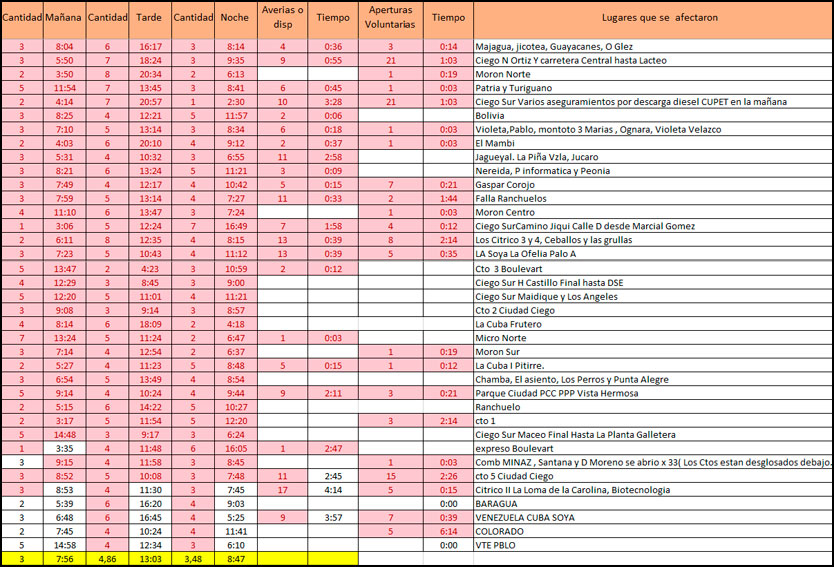Viewport: 834px width, 567px height.
Task: Select the 'Micro Norte' cell
Action: (653, 338)
